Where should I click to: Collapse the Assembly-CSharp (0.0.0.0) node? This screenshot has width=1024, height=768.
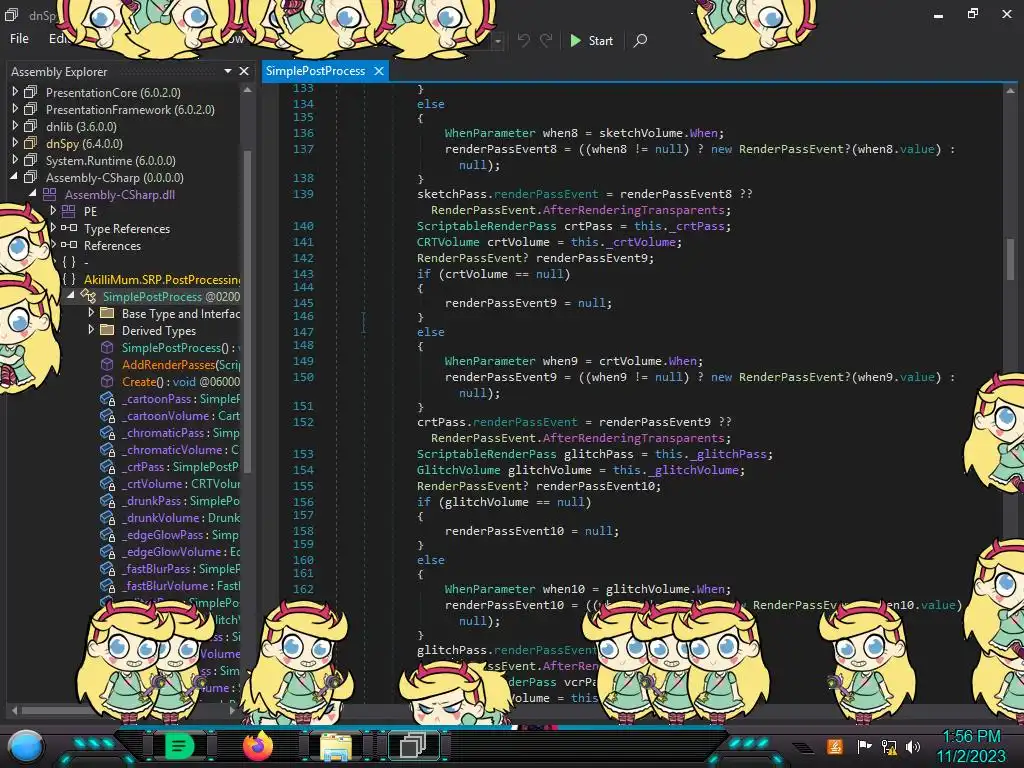click(x=14, y=177)
